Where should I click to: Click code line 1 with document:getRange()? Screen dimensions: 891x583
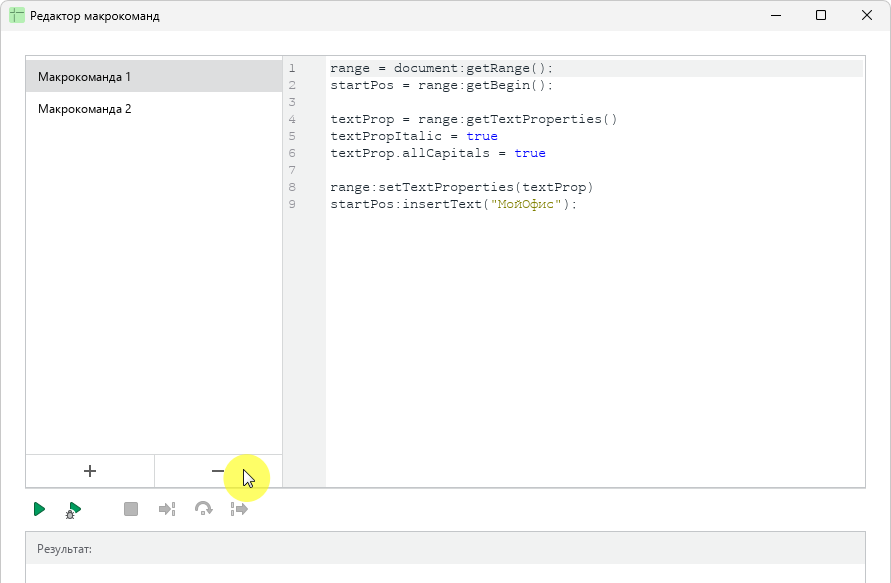coord(442,68)
